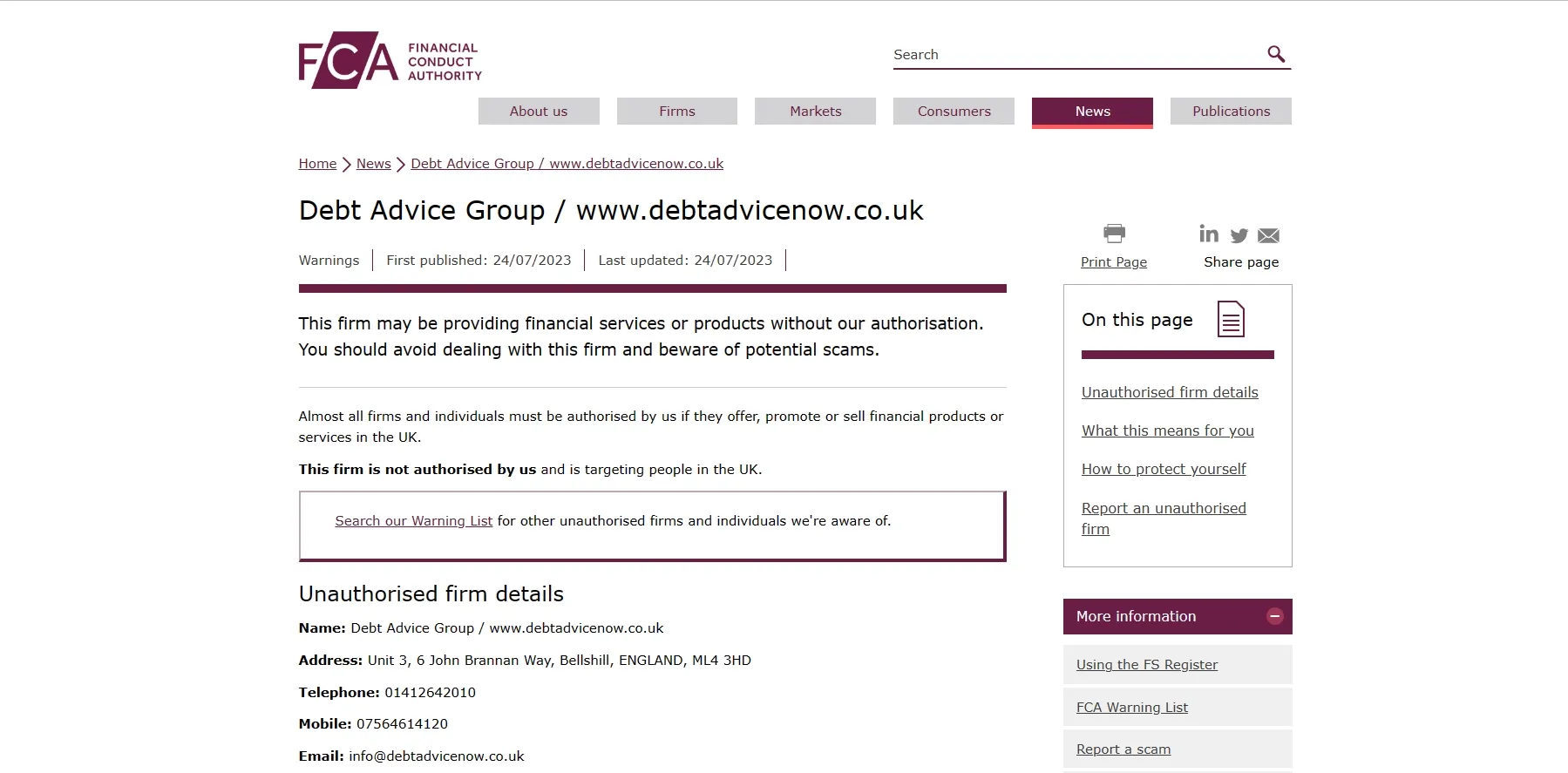Share page via LinkedIn icon
Viewport: 1568px width, 773px height.
pos(1209,234)
